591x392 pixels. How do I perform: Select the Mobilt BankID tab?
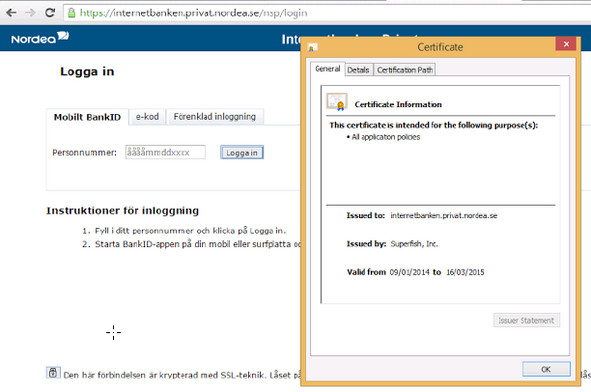[x=87, y=117]
